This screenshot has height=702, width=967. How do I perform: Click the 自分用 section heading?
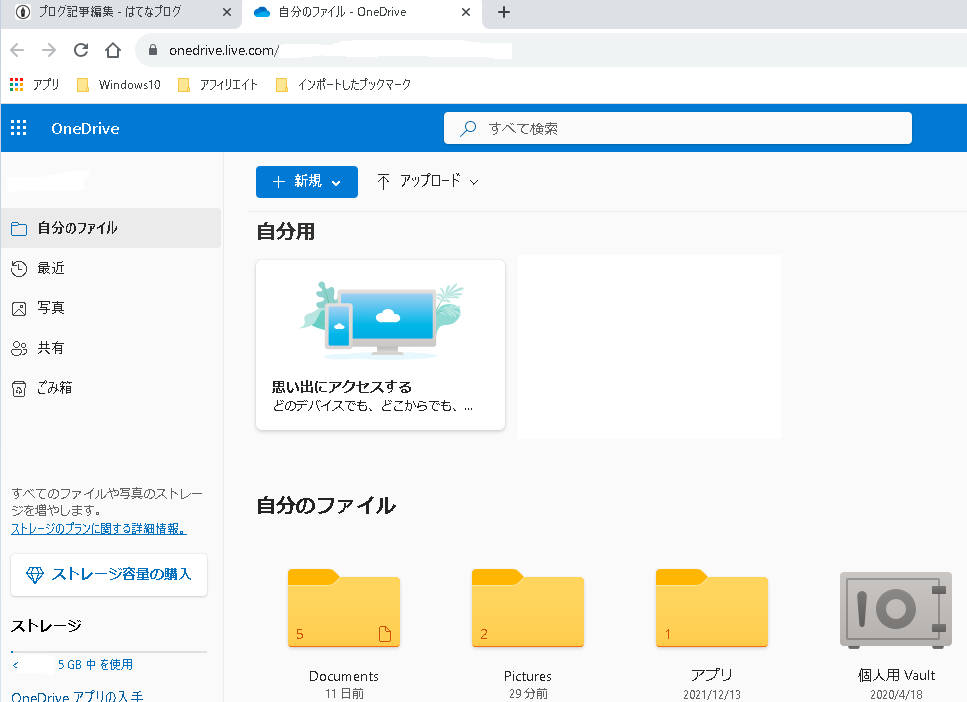286,231
